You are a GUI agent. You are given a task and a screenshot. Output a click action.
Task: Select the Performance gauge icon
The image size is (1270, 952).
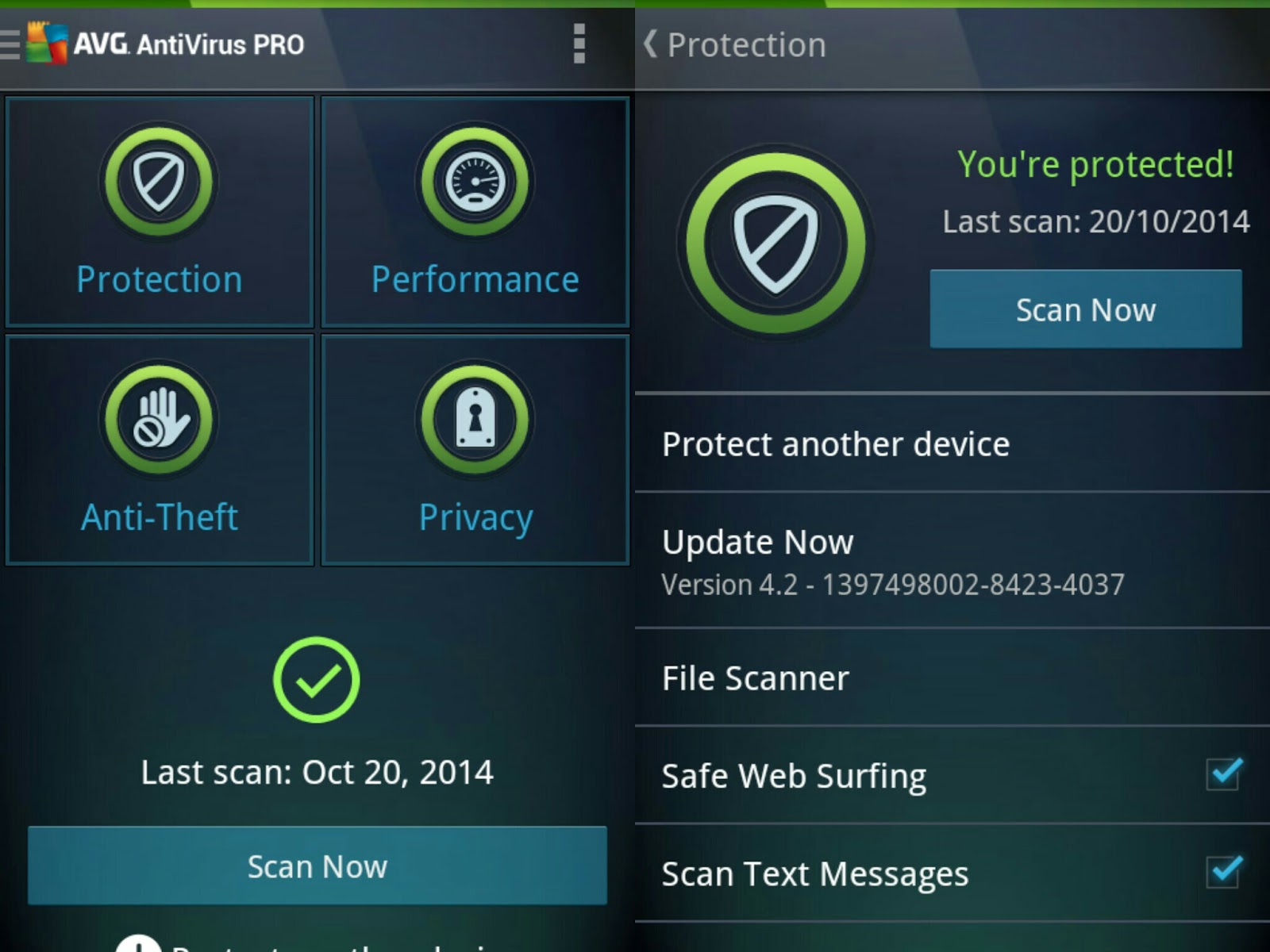[475, 181]
